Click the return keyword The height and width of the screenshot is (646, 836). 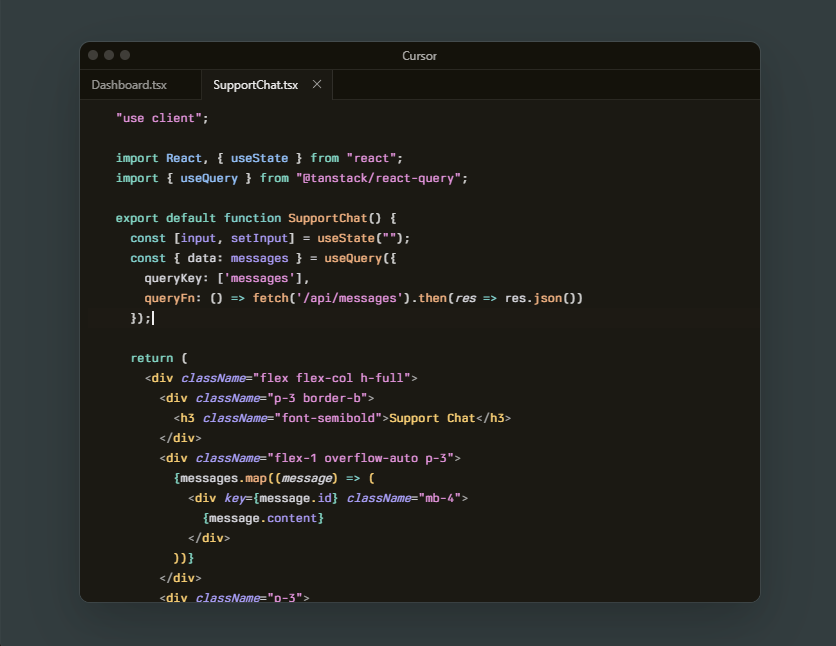click(x=151, y=358)
